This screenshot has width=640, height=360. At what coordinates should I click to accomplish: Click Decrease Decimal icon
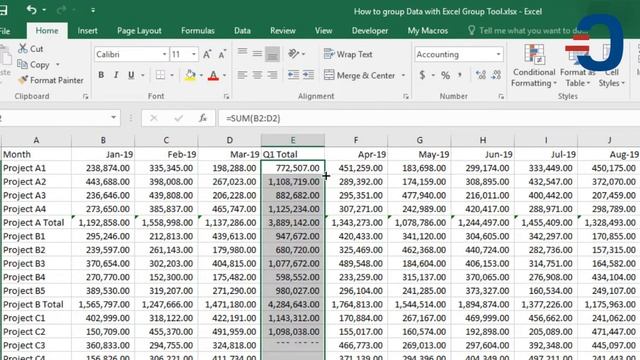tap(496, 75)
